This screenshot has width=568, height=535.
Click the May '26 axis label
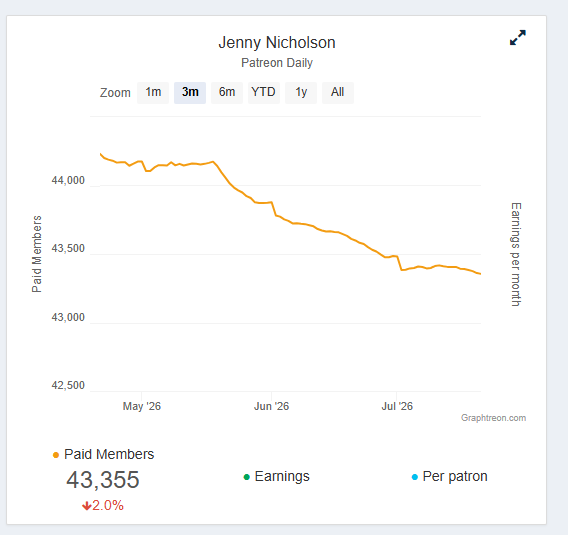tap(142, 406)
